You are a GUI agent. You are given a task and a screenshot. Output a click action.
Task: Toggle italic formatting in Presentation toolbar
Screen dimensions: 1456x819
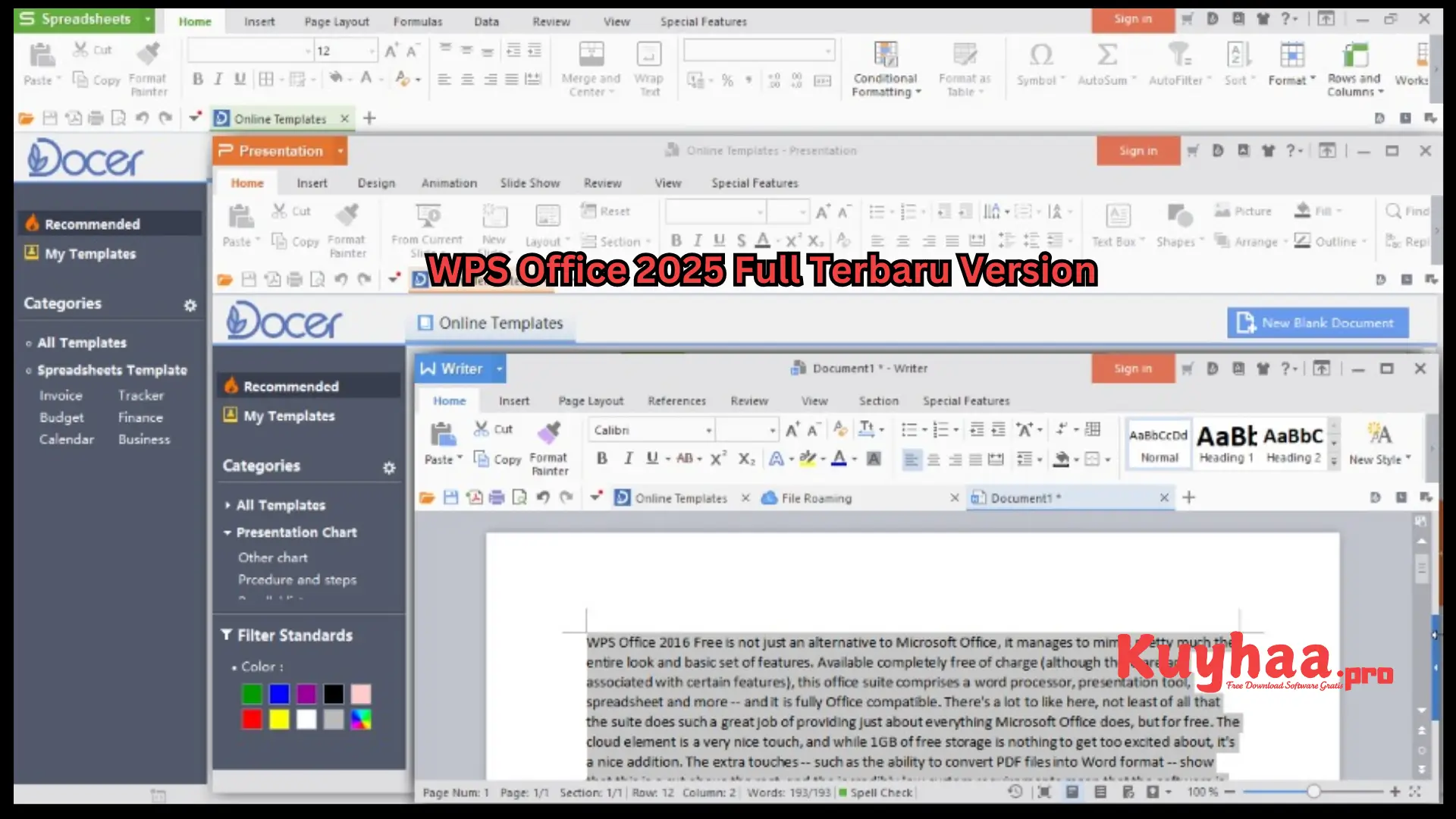697,240
